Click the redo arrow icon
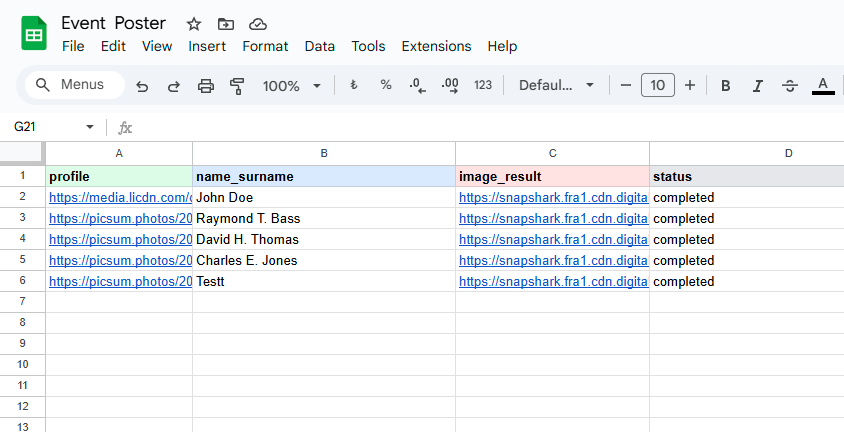844x432 pixels. click(x=173, y=86)
